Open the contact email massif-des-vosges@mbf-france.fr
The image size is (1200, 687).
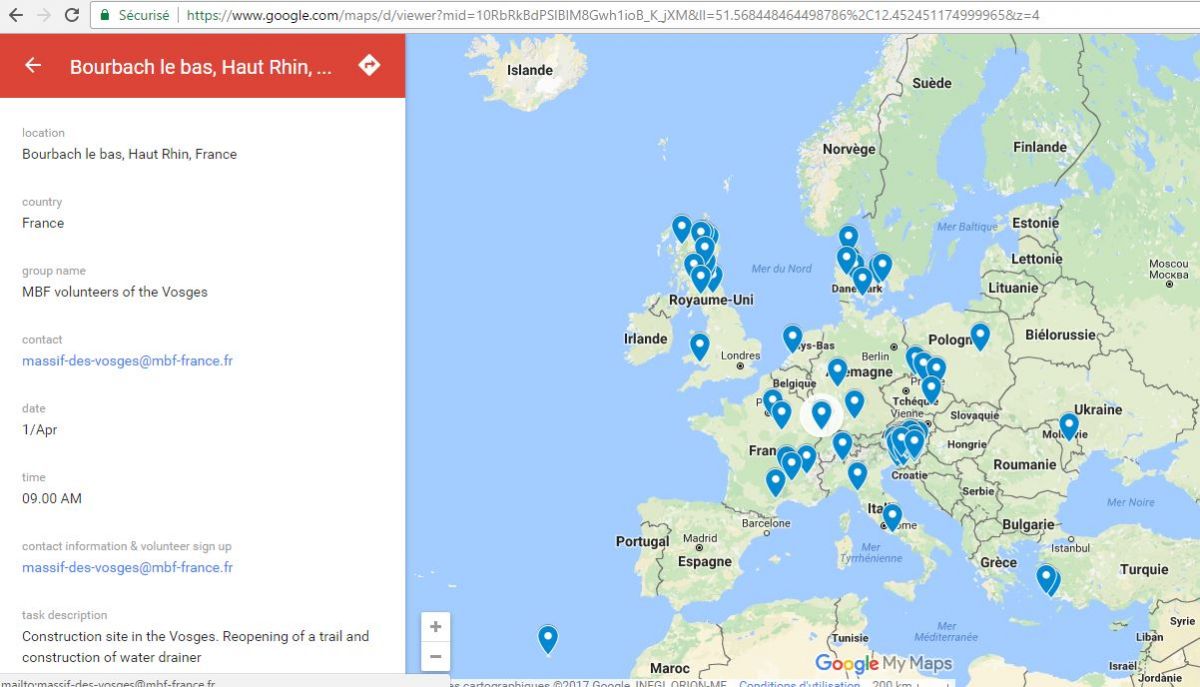[x=127, y=361]
